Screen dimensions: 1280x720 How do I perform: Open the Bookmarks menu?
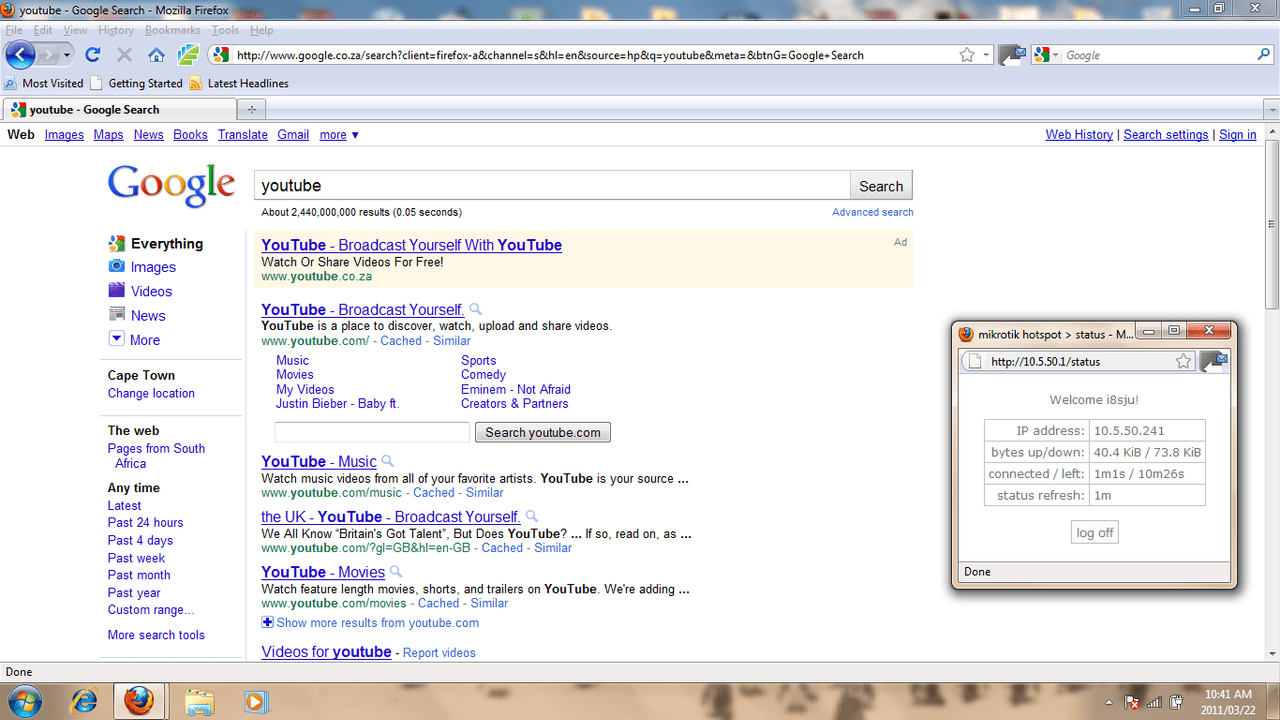coord(172,30)
